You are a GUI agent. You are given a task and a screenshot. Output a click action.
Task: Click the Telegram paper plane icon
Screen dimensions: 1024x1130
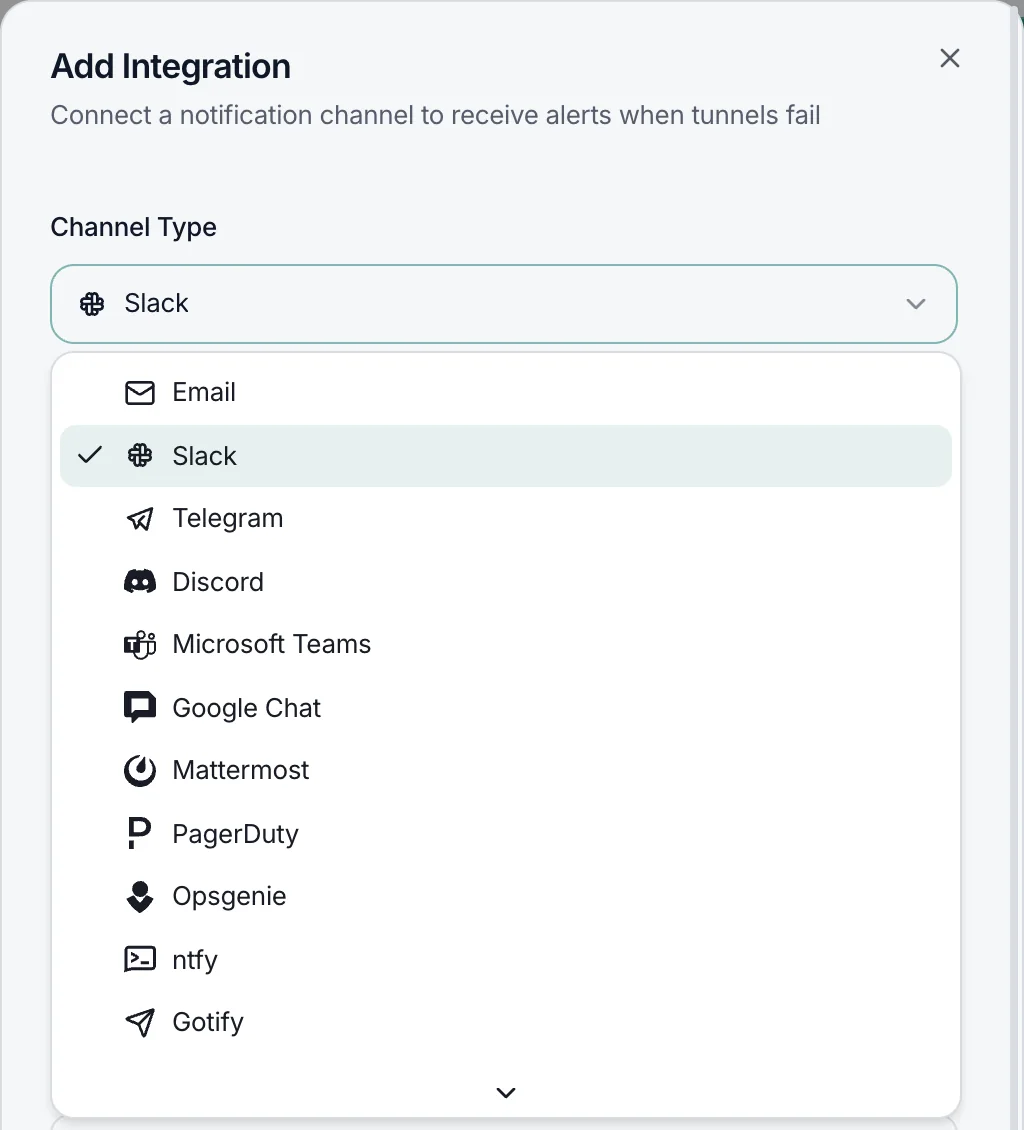point(140,519)
